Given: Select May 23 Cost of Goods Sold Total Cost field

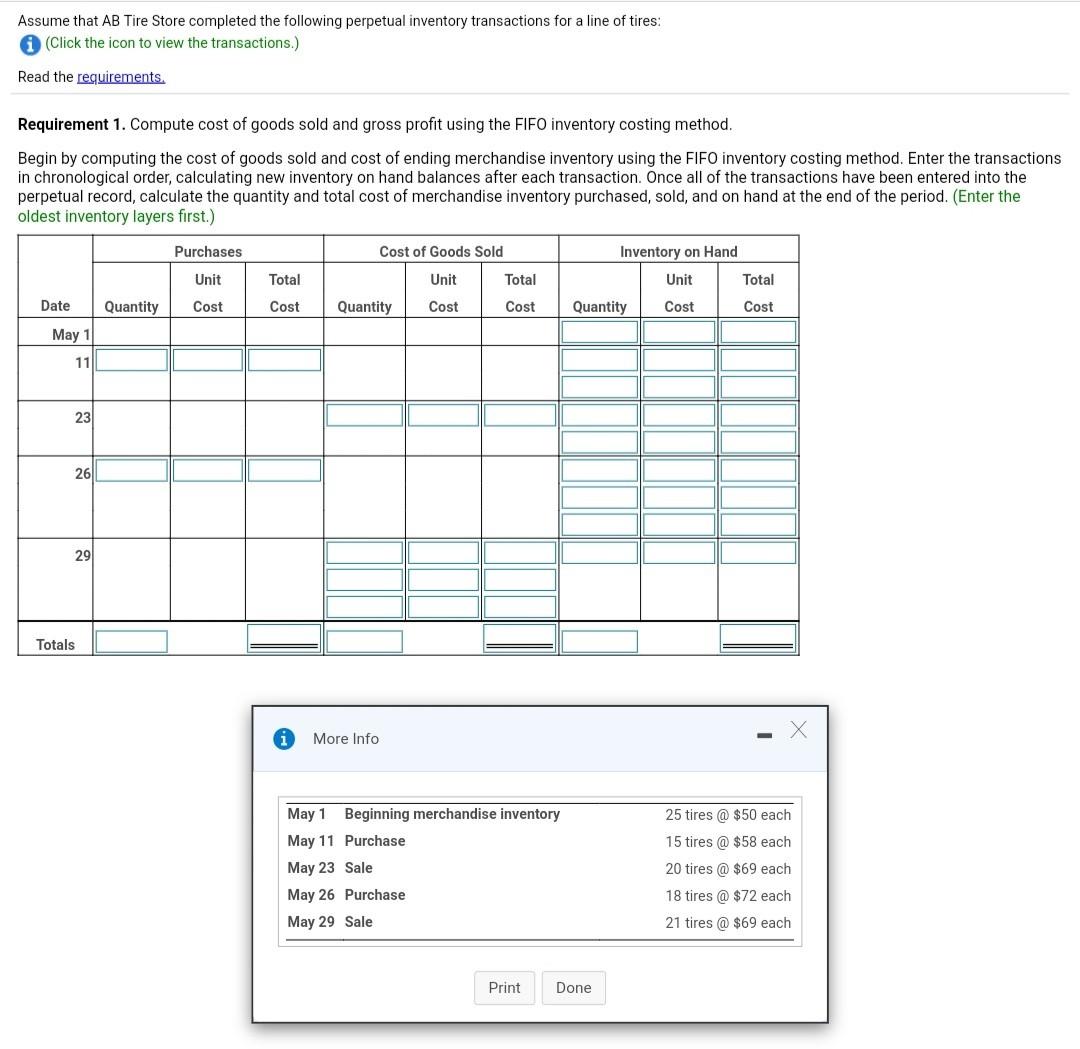Looking at the screenshot, I should point(519,415).
